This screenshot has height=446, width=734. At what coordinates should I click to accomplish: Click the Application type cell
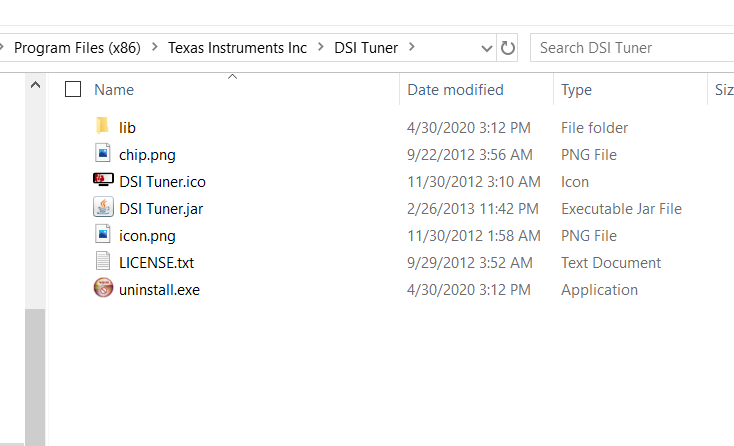[x=599, y=290]
